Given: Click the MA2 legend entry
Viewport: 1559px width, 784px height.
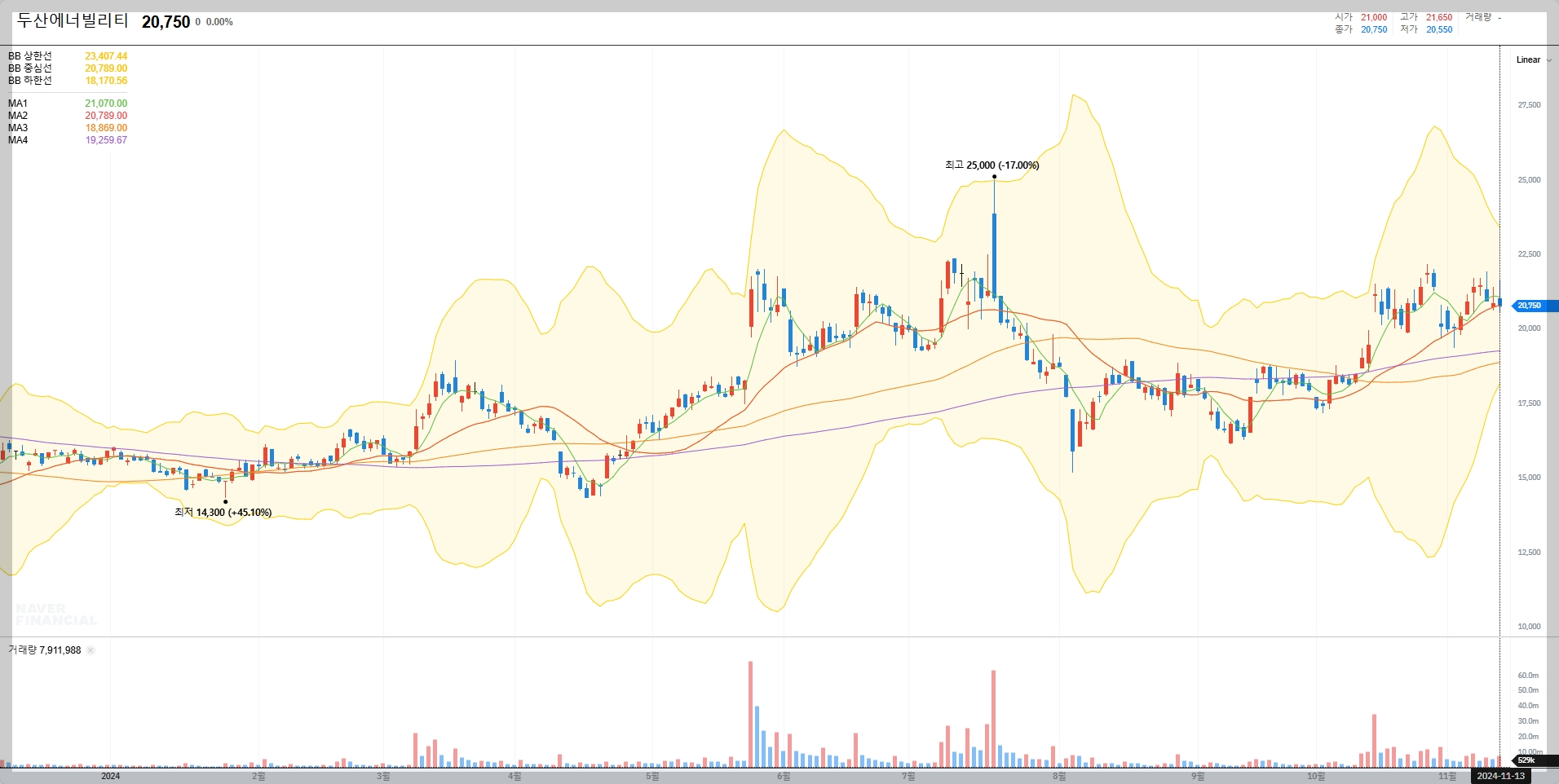Looking at the screenshot, I should tap(18, 116).
